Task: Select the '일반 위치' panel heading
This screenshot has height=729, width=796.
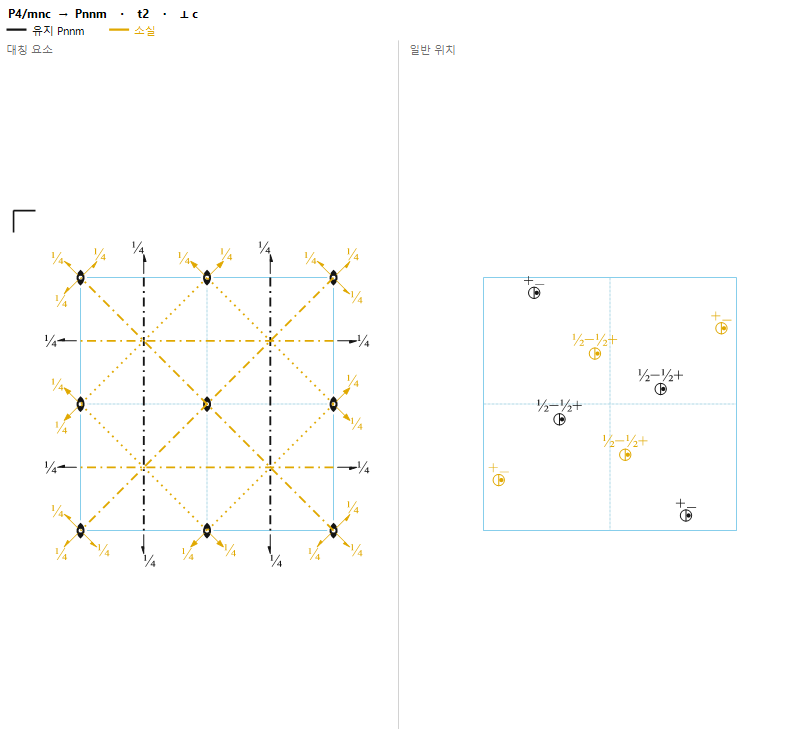Action: click(x=433, y=50)
